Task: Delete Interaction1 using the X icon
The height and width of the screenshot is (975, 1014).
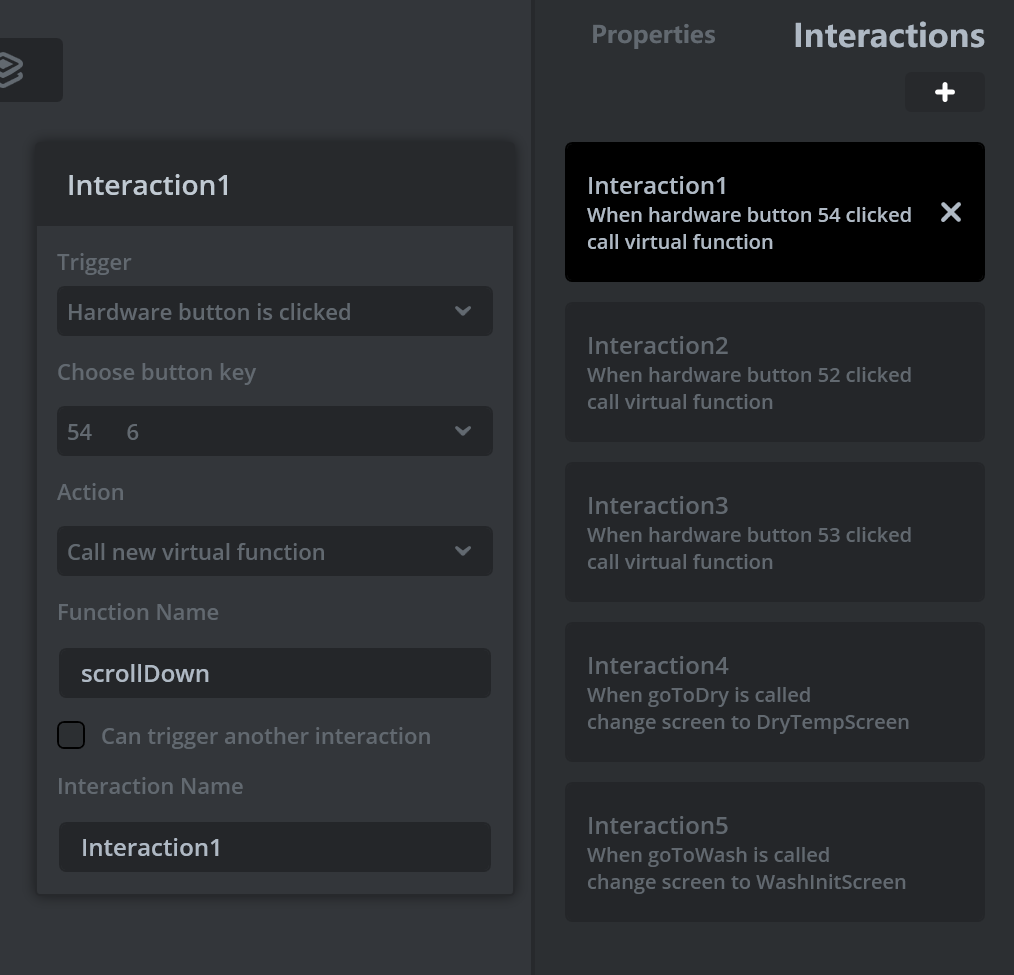Action: coord(950,212)
